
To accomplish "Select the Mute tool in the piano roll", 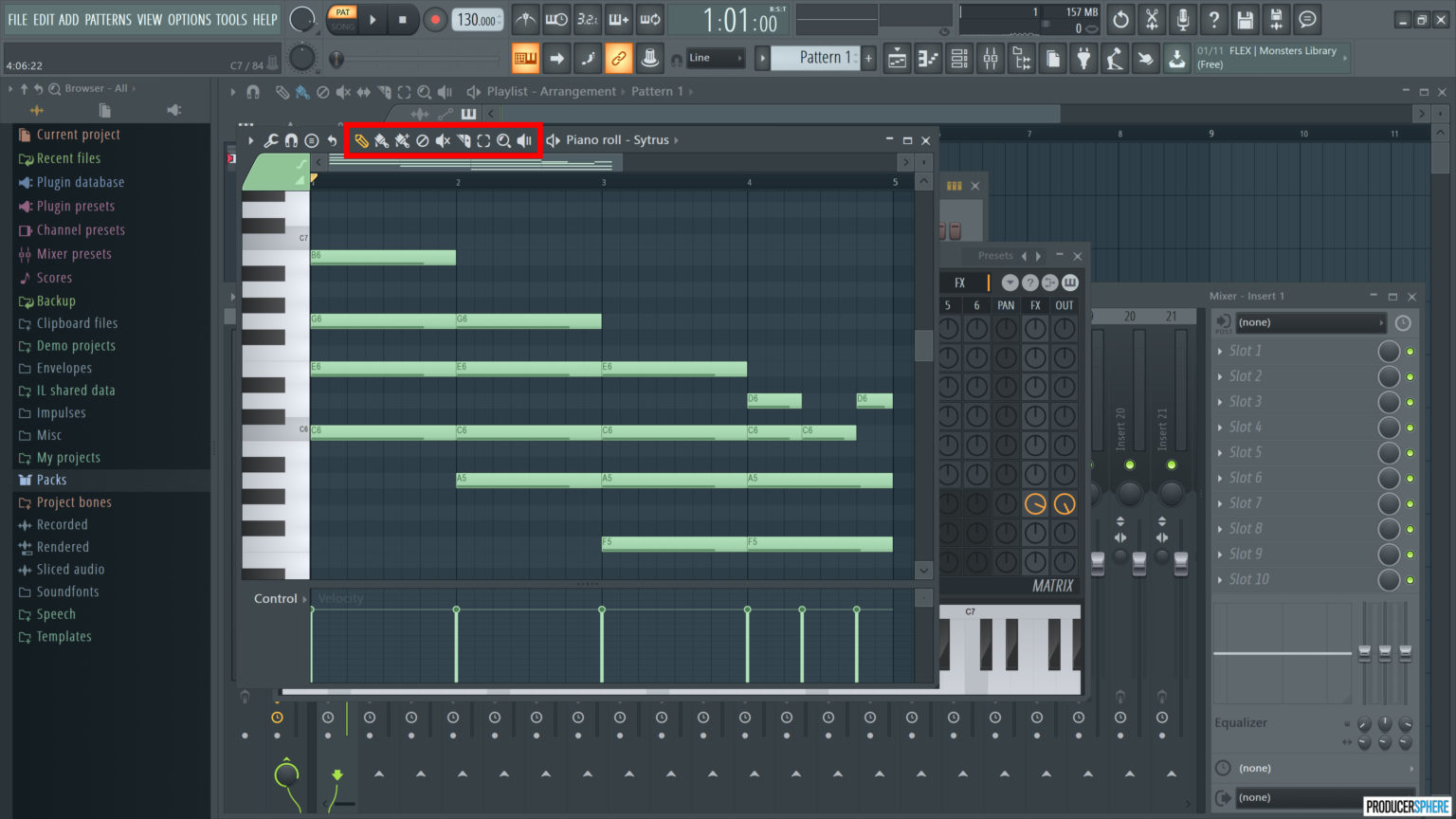I will click(x=442, y=139).
